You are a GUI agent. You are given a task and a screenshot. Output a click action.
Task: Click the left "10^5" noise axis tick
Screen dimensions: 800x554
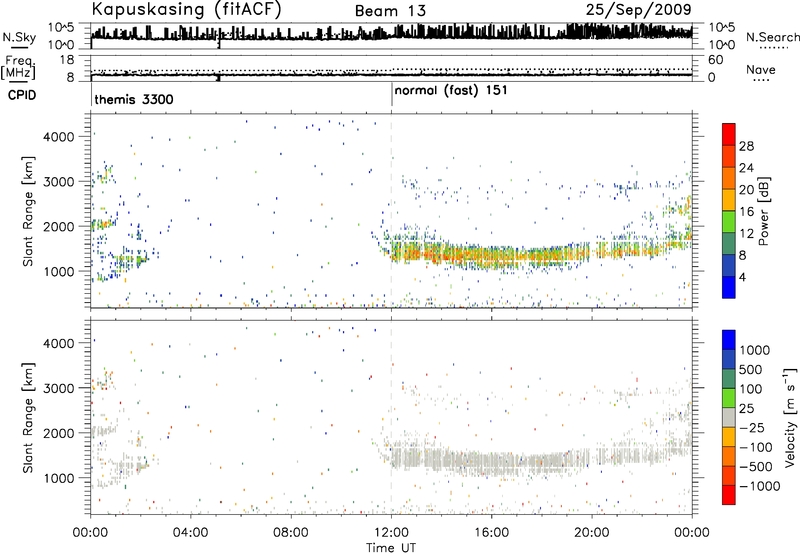pos(61,27)
